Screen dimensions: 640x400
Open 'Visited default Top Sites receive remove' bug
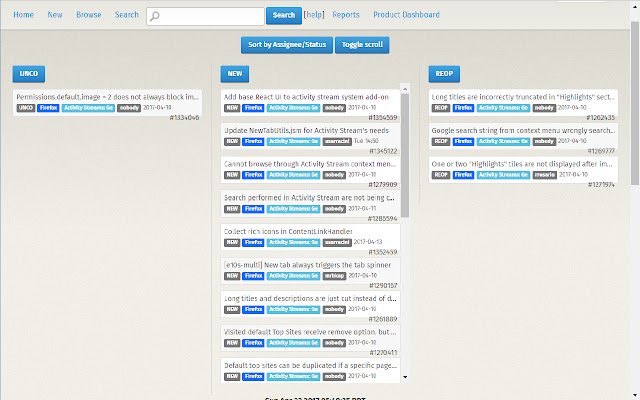310,332
